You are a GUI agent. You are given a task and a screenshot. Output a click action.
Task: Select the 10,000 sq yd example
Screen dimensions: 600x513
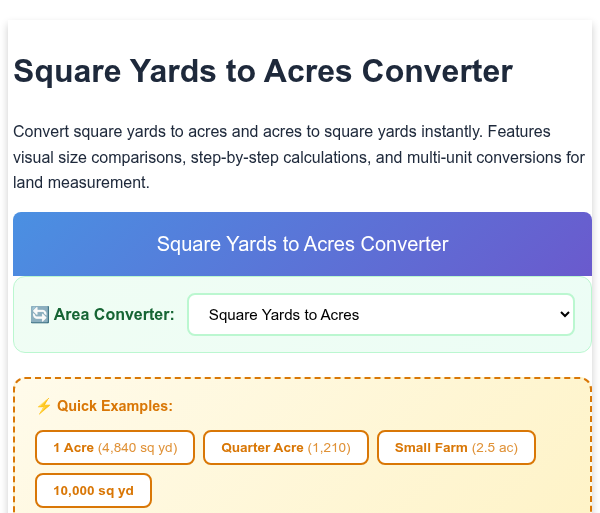click(x=93, y=490)
